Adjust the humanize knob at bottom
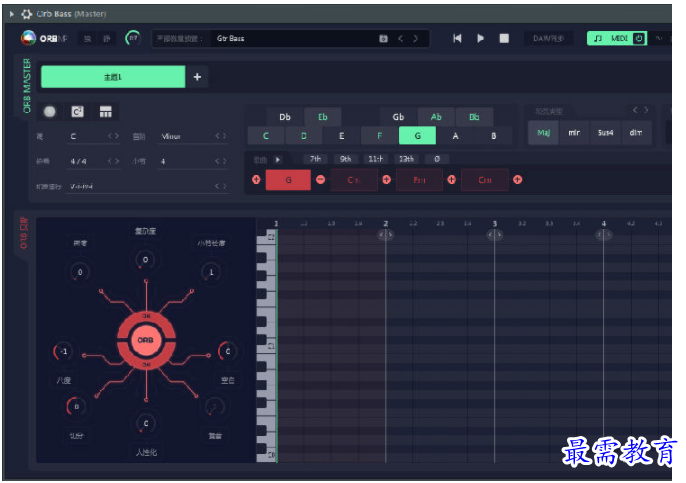The image size is (686, 483). [146, 423]
